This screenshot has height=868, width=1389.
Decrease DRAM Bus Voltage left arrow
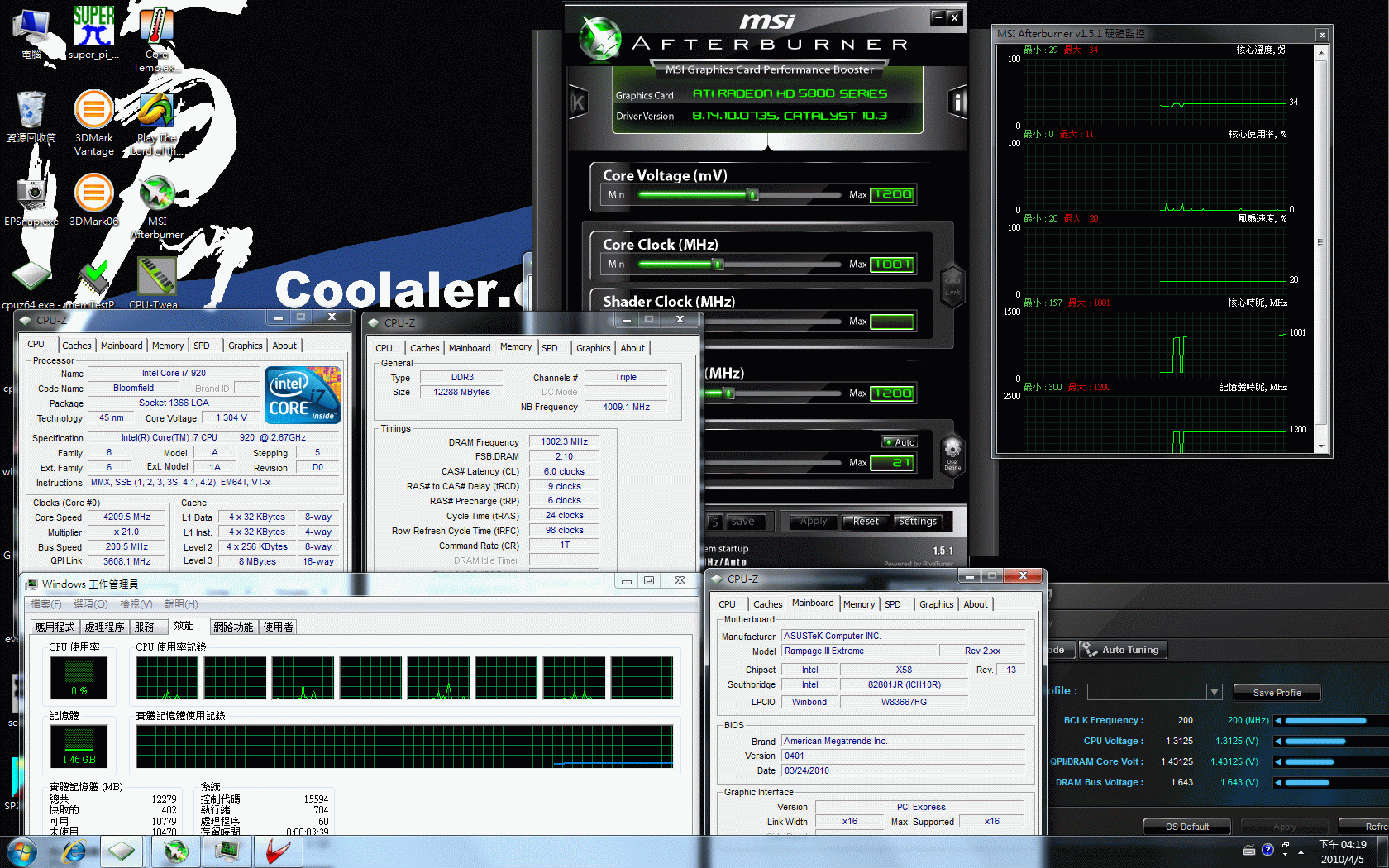coord(1278,783)
